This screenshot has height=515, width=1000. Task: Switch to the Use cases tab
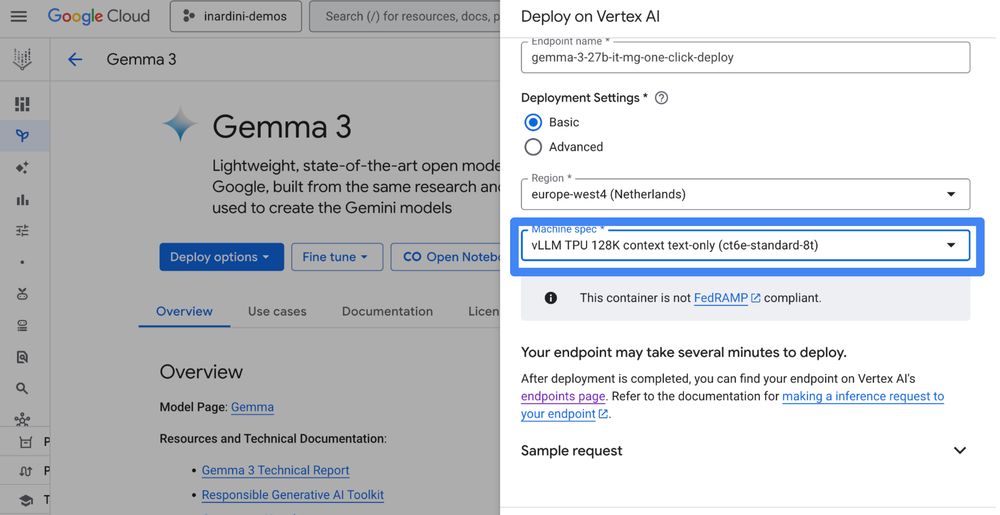point(277,311)
